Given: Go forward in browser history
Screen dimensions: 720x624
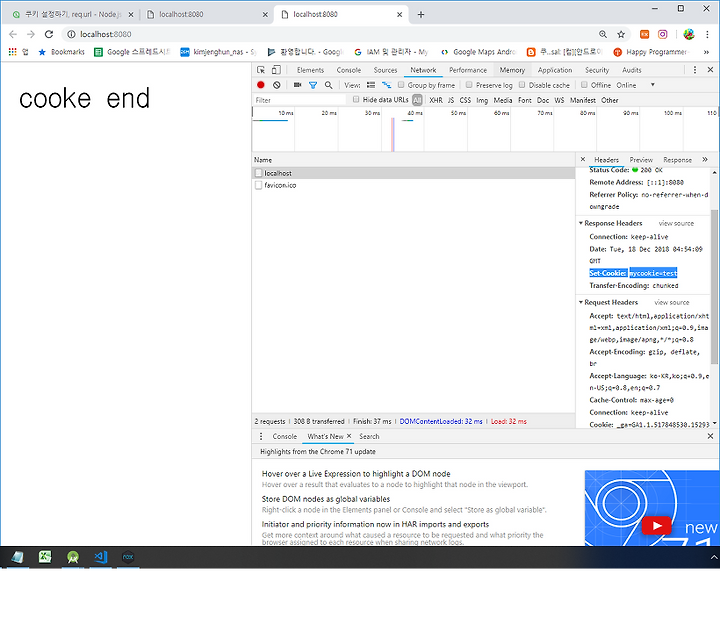Looking at the screenshot, I should 31,34.
